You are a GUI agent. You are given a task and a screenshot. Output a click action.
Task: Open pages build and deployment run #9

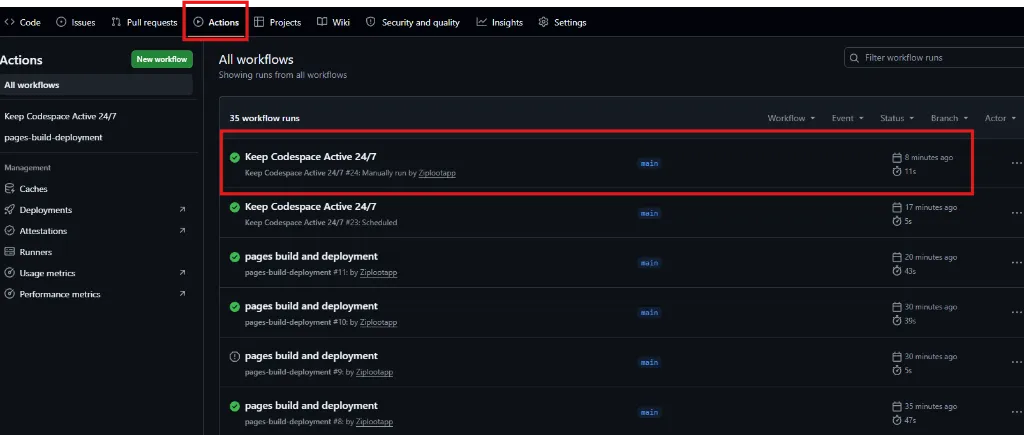point(311,356)
